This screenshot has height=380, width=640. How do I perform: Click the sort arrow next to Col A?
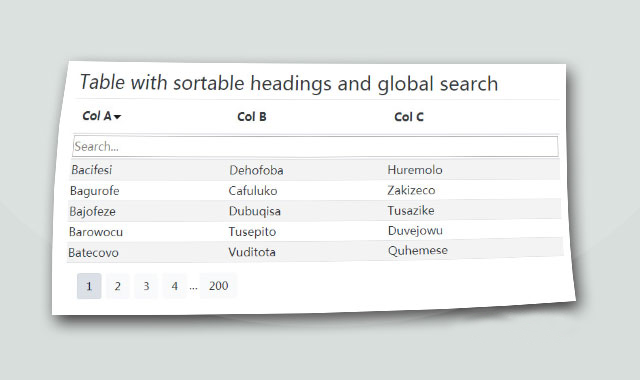coord(118,117)
